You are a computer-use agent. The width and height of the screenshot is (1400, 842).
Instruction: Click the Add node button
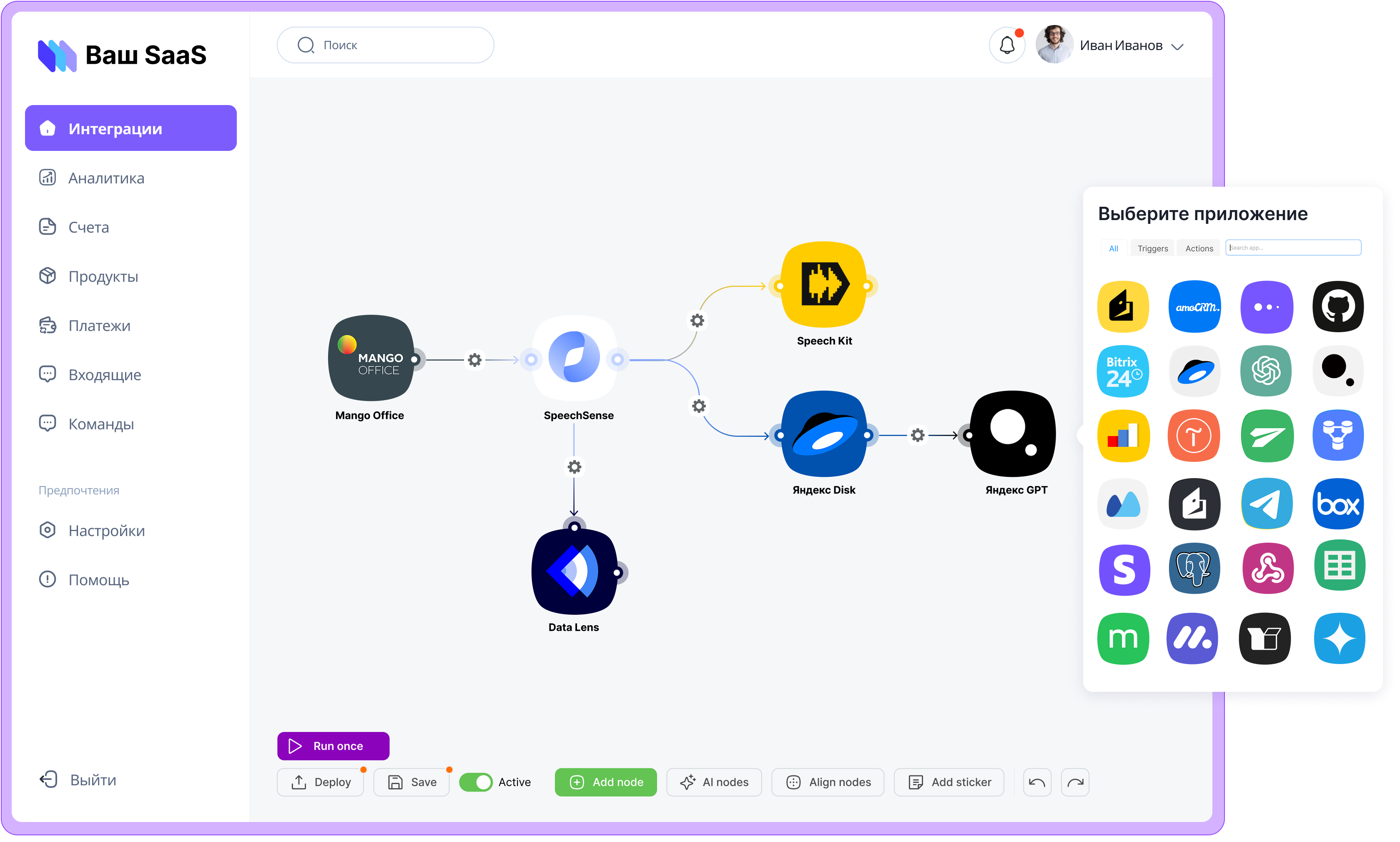pos(605,782)
